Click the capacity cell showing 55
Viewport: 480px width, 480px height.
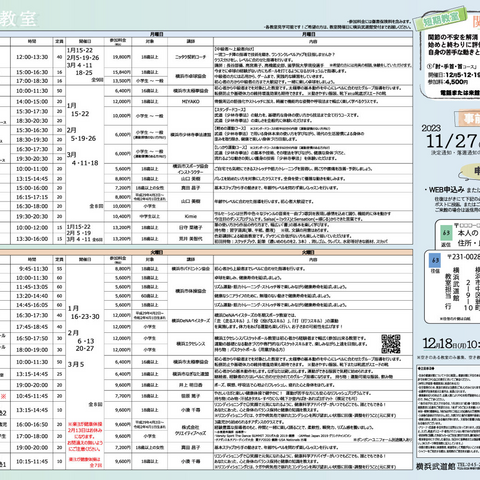(x=59, y=269)
